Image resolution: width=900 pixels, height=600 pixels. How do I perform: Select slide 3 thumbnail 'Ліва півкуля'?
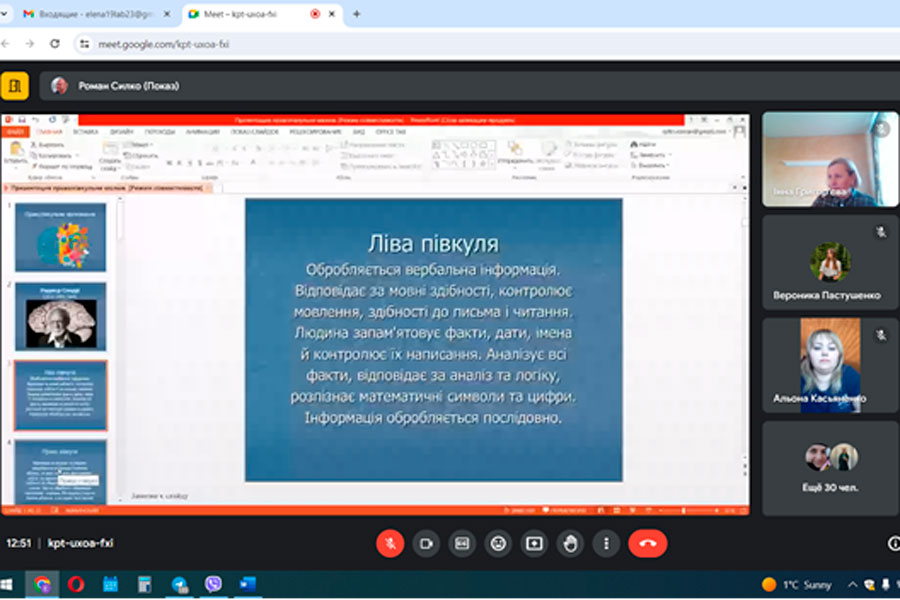(x=60, y=396)
